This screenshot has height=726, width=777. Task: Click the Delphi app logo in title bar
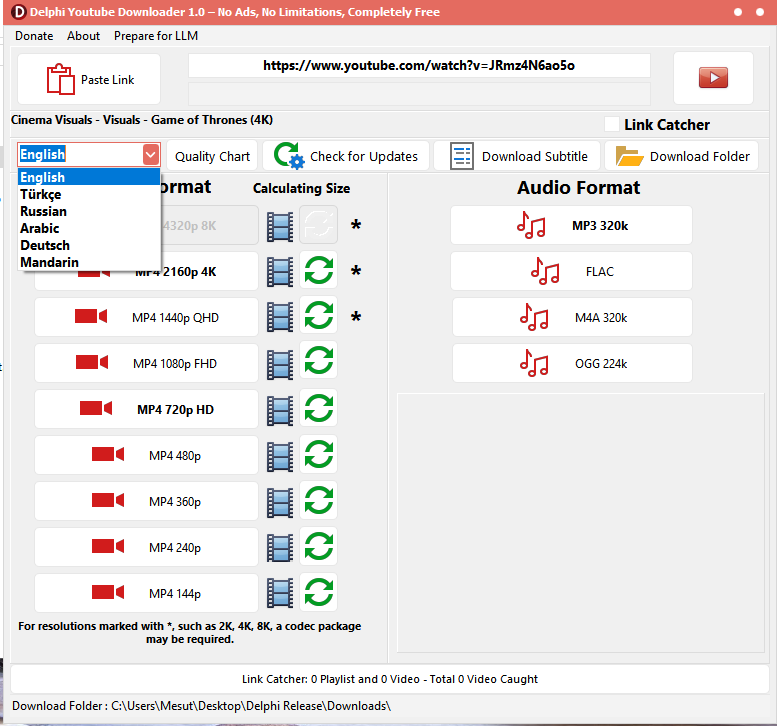click(18, 12)
